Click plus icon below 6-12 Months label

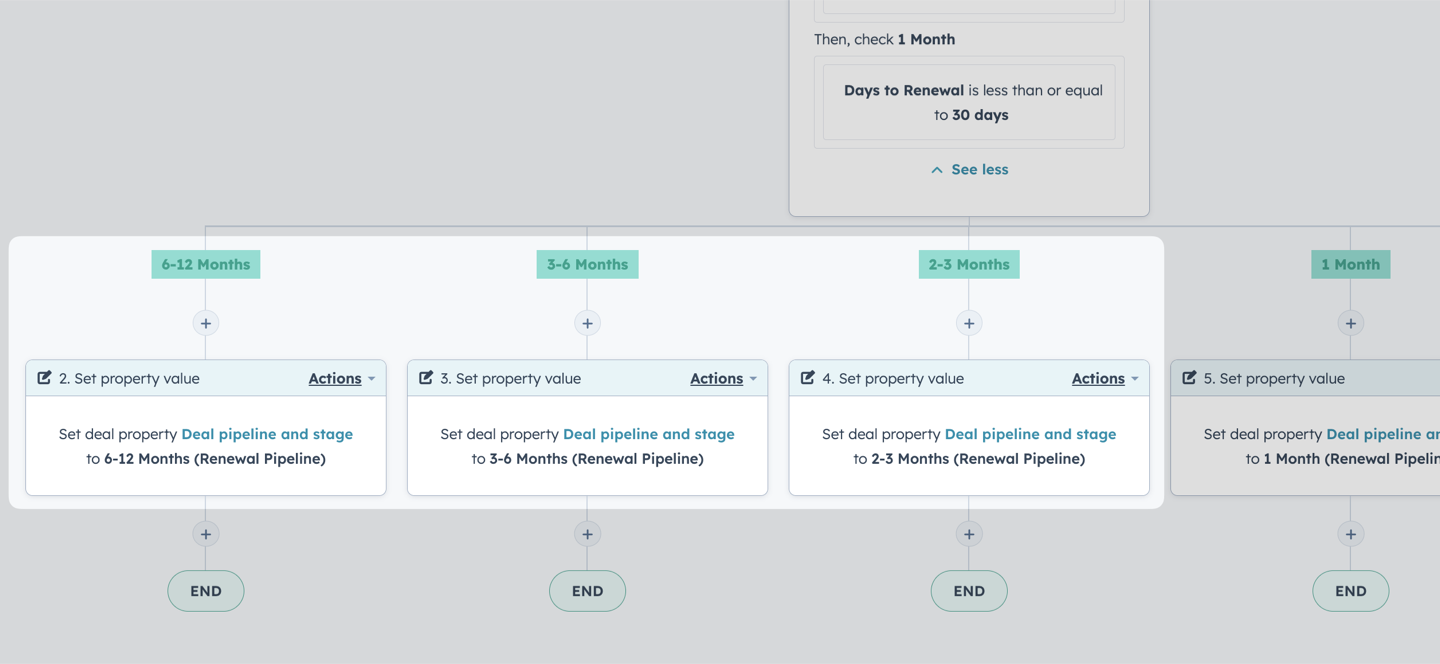pos(205,323)
